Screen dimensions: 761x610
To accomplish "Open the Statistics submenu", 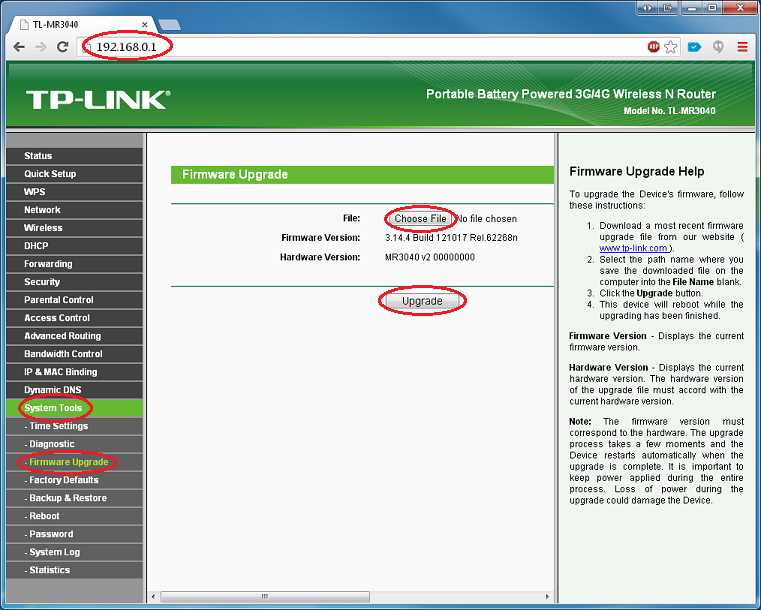I will [x=75, y=569].
